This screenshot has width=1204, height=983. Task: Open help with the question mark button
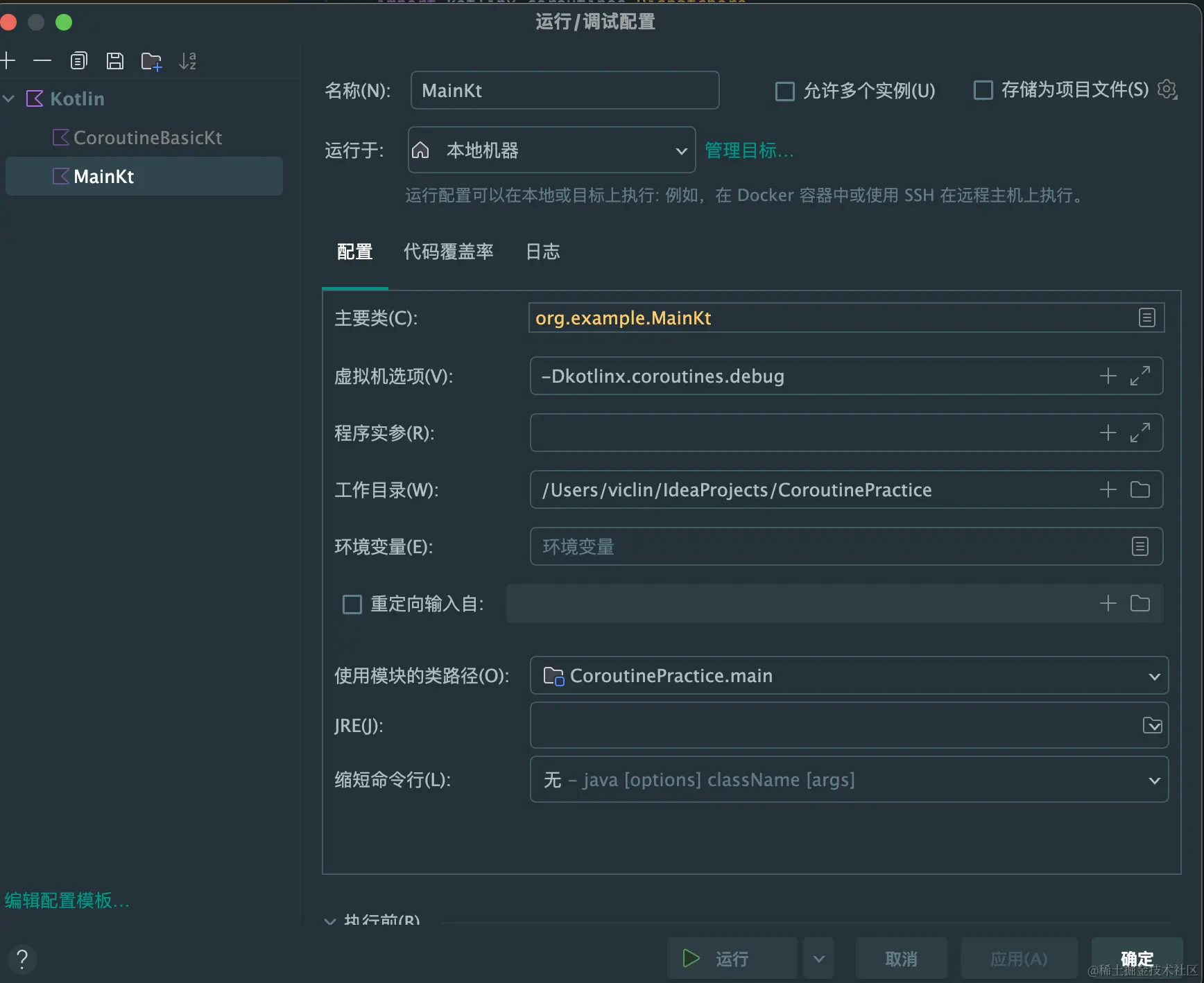point(22,959)
